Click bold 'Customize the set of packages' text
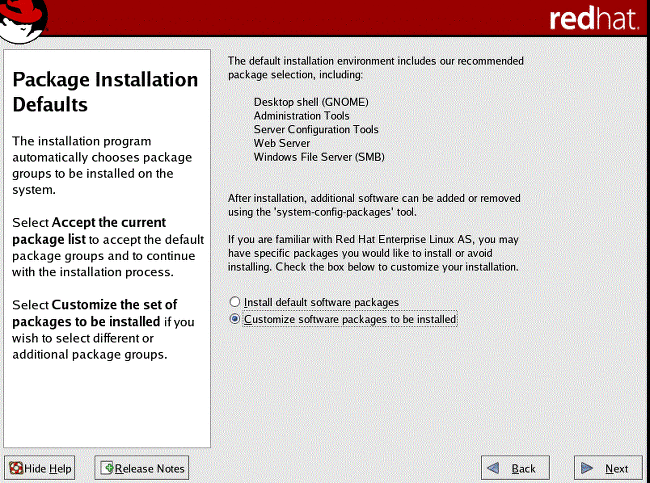The image size is (650, 483). pos(95,313)
